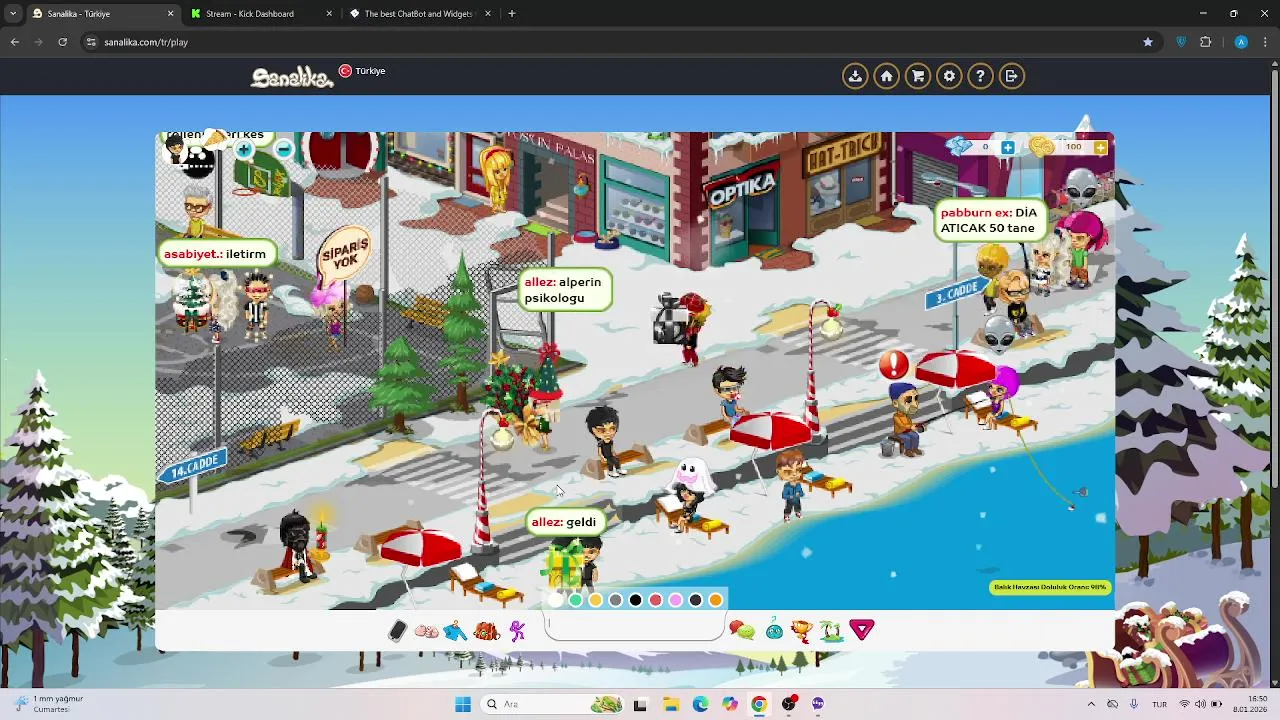Click the Sanalika logo
This screenshot has width=1280, height=720.
point(292,77)
